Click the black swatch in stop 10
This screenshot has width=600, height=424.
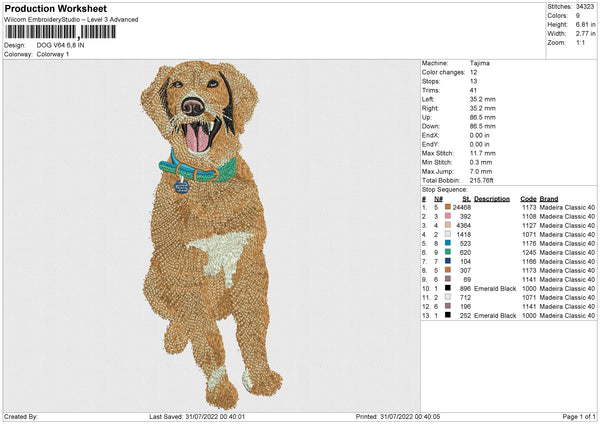point(448,288)
